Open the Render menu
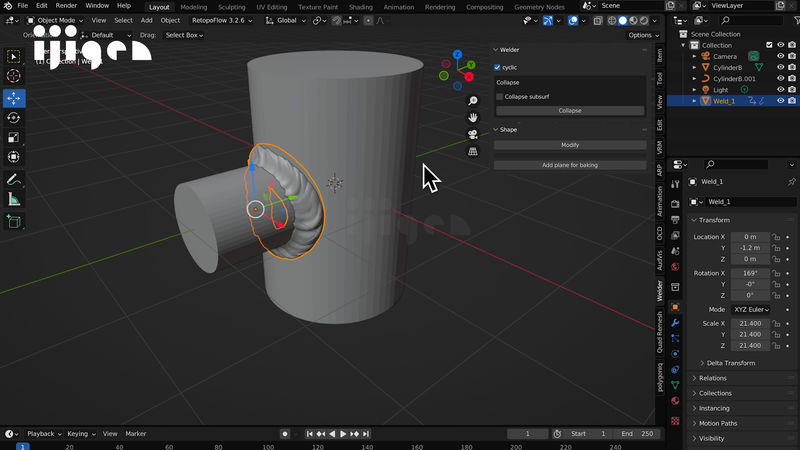Image resolution: width=800 pixels, height=450 pixels. tap(66, 6)
